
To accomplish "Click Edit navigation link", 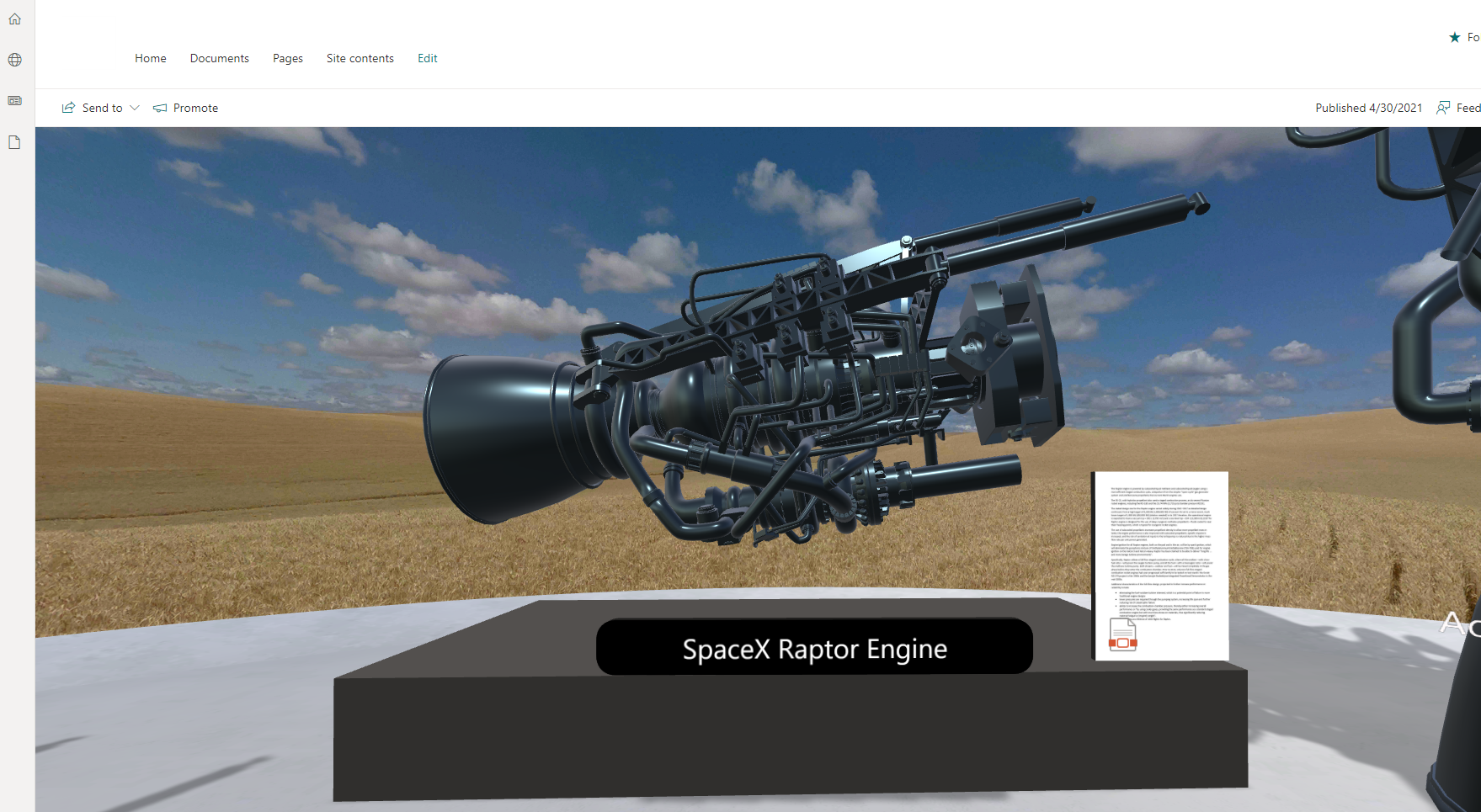I will [428, 58].
